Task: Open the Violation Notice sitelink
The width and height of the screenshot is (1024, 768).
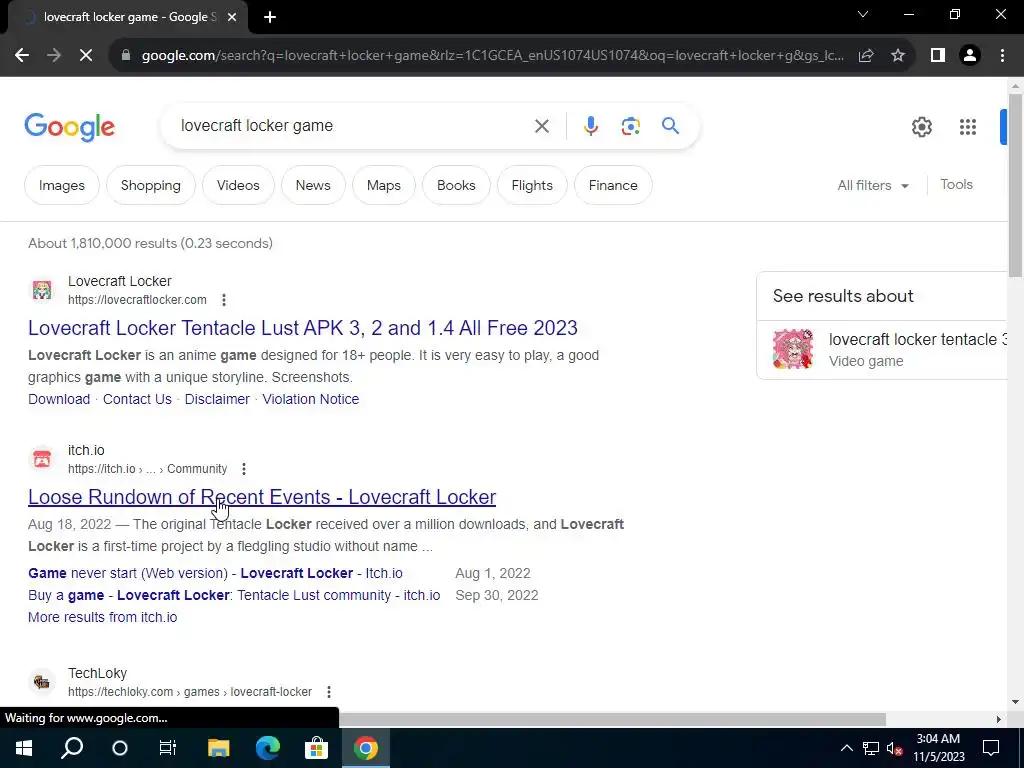Action: tap(311, 399)
